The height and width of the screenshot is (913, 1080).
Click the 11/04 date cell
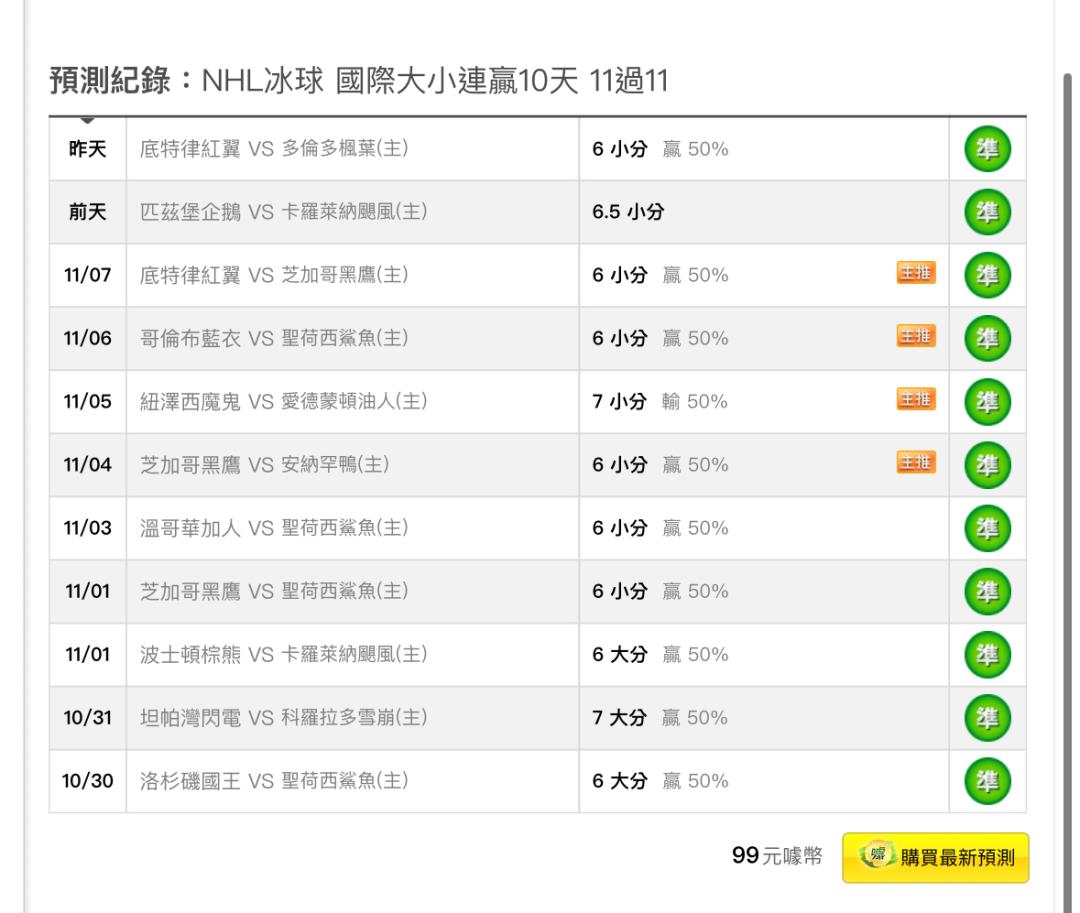coord(87,465)
